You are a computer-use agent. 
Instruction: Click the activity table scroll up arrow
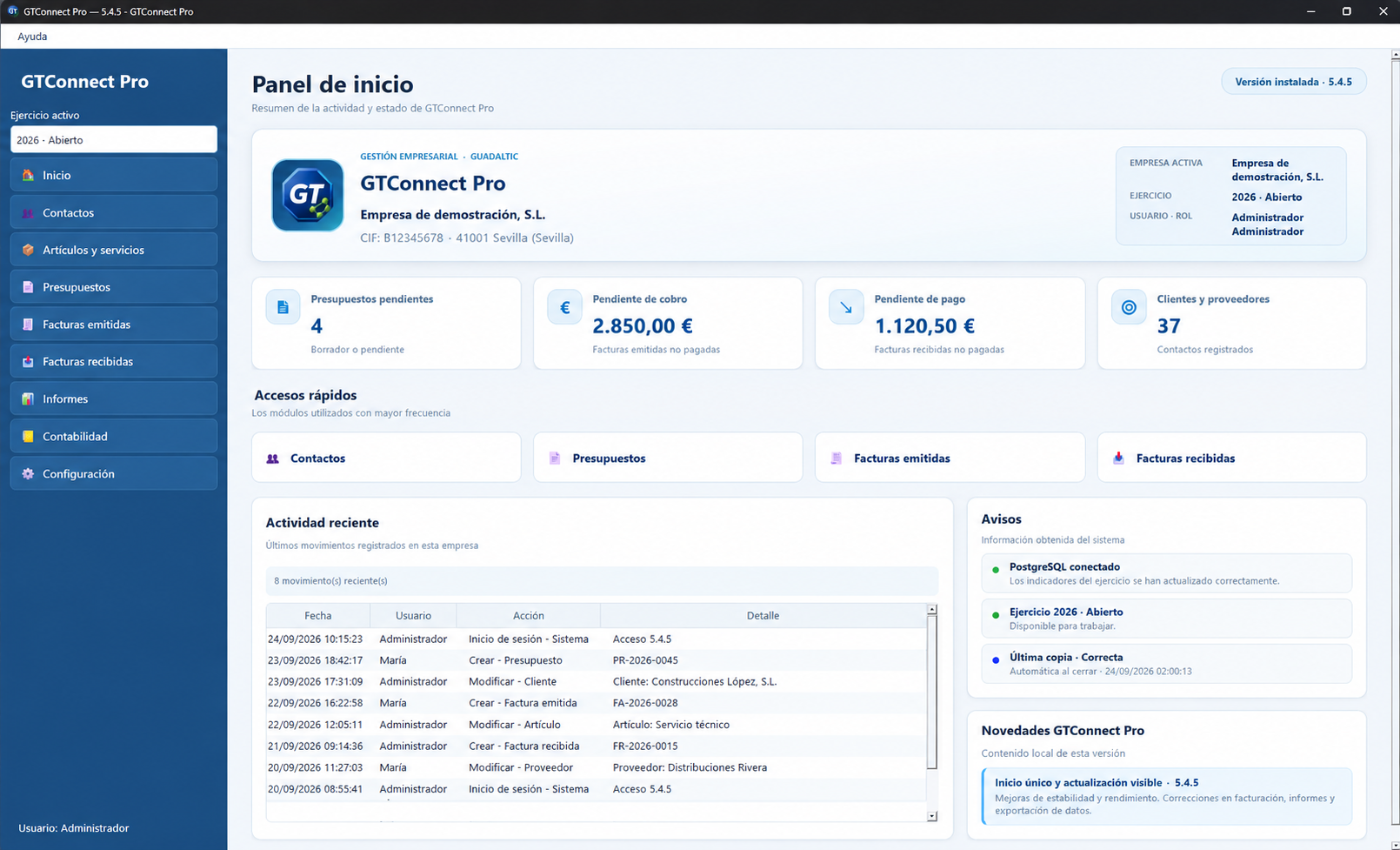click(931, 610)
